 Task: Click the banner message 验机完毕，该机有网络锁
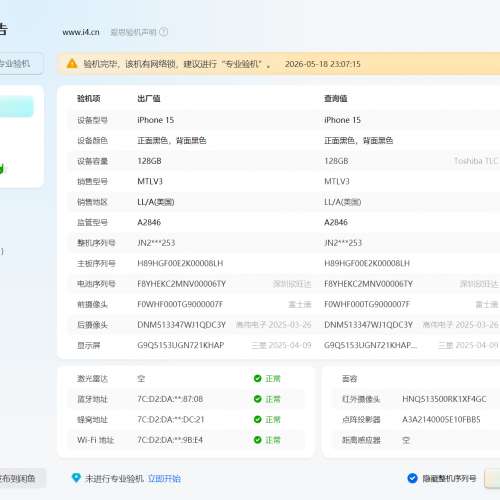130,64
